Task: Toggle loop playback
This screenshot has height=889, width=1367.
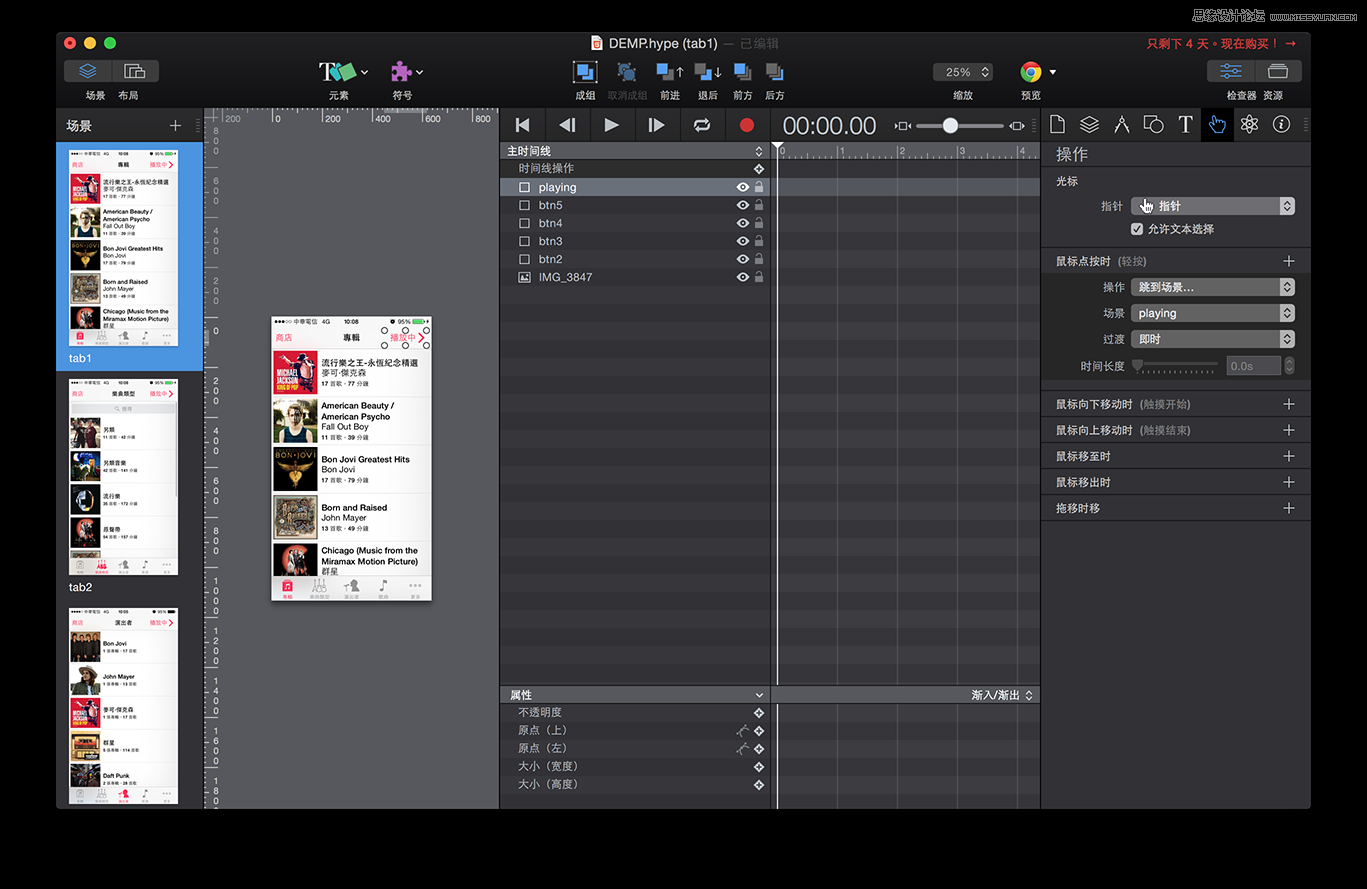Action: (x=702, y=125)
